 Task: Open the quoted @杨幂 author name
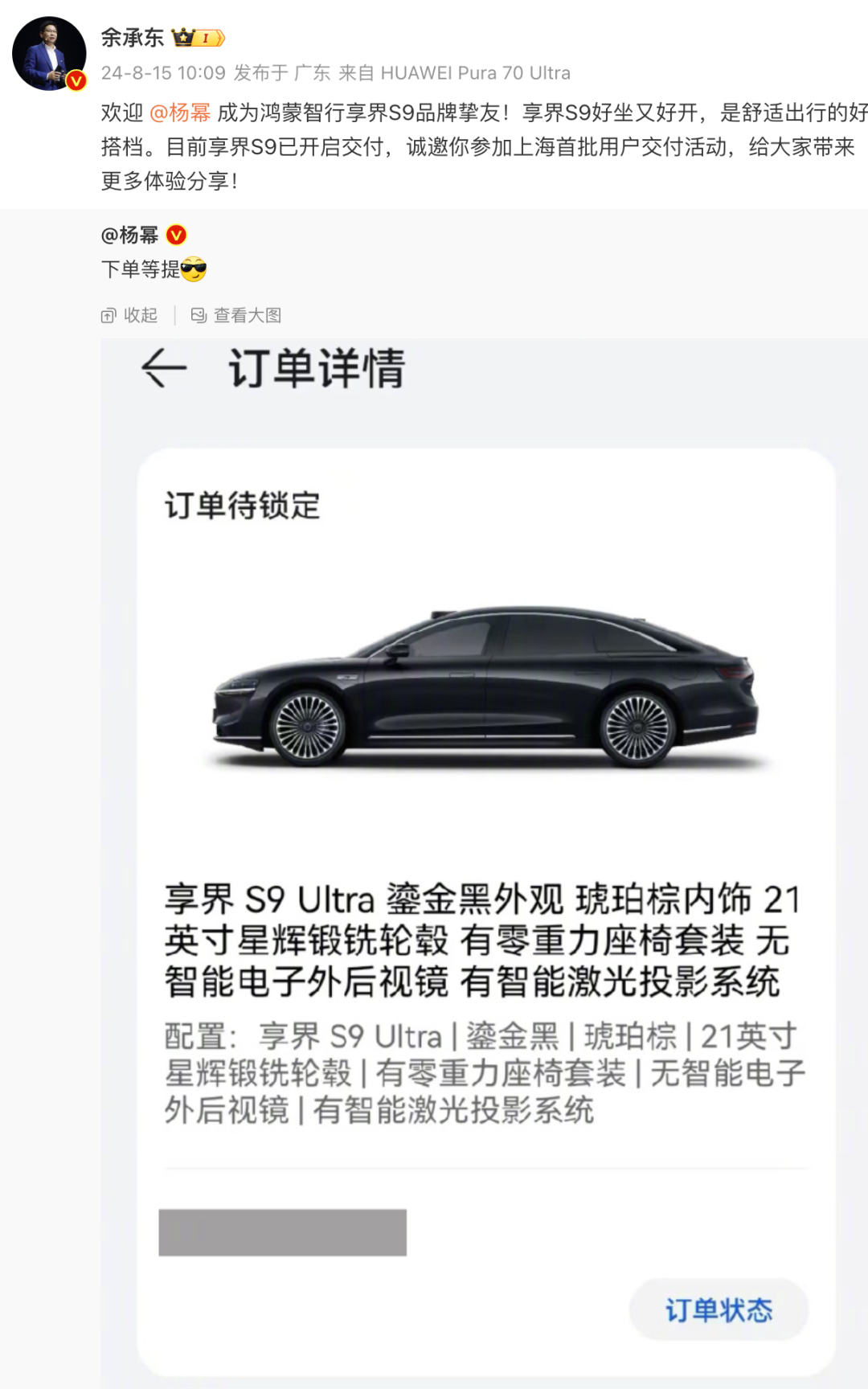[x=130, y=235]
